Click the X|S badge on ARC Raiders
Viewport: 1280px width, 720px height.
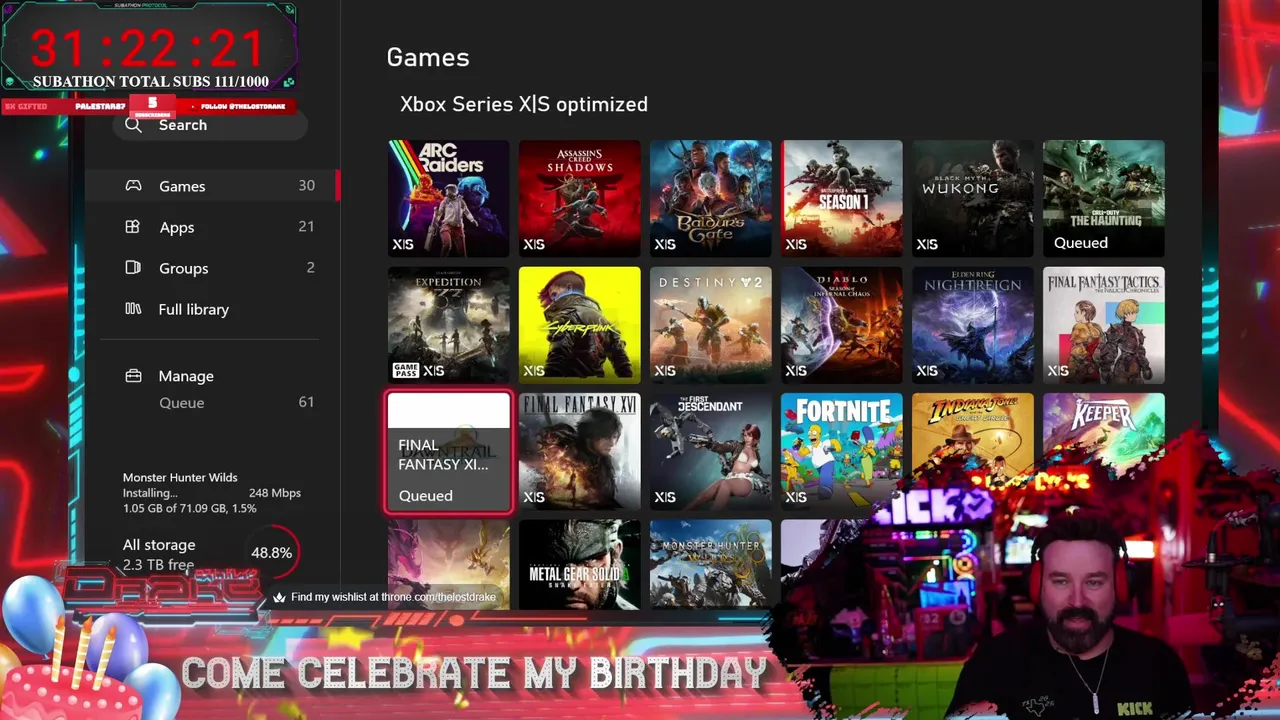403,244
